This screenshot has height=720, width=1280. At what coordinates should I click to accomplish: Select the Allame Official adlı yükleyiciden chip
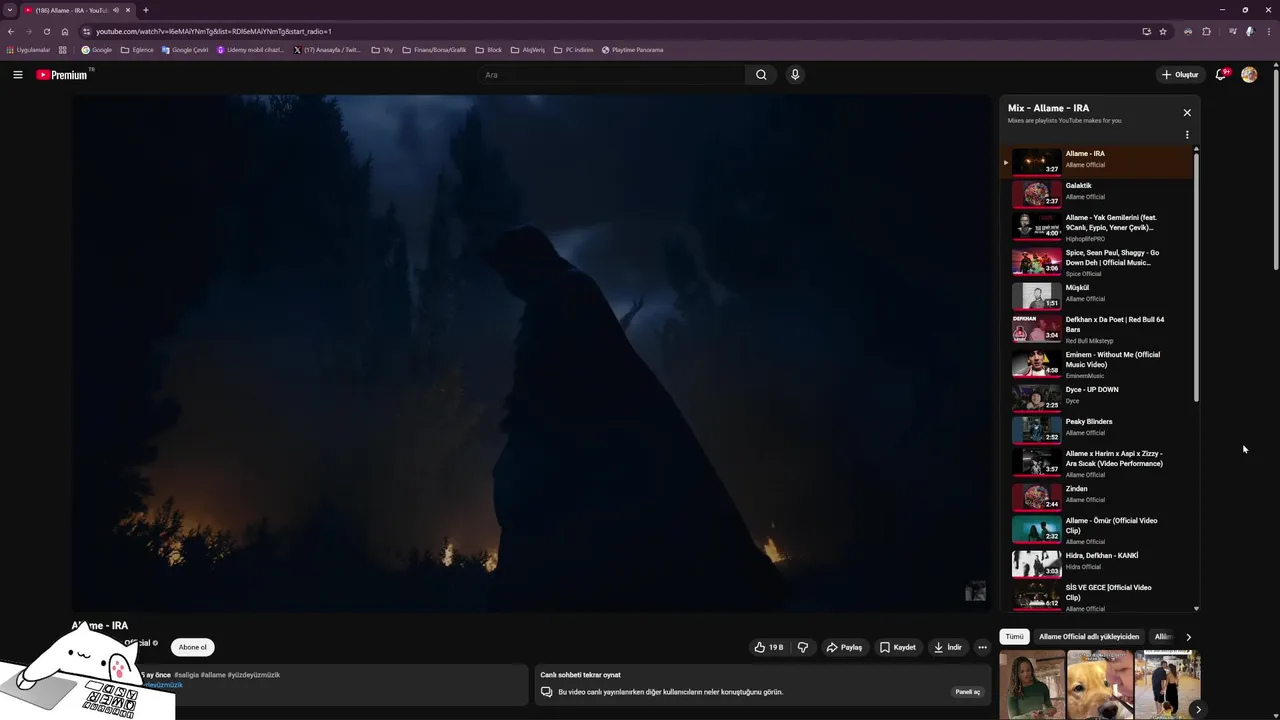[x=1089, y=637]
